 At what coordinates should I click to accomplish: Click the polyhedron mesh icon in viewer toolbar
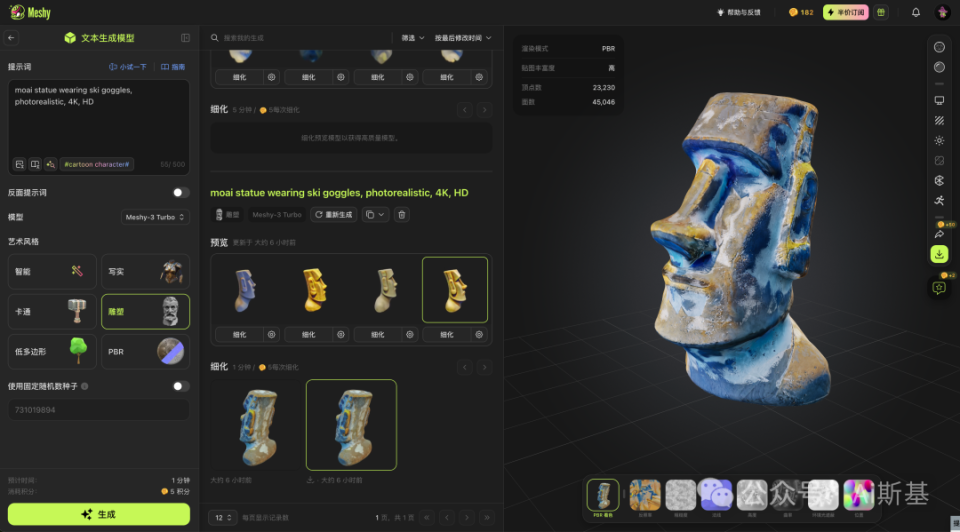939,181
